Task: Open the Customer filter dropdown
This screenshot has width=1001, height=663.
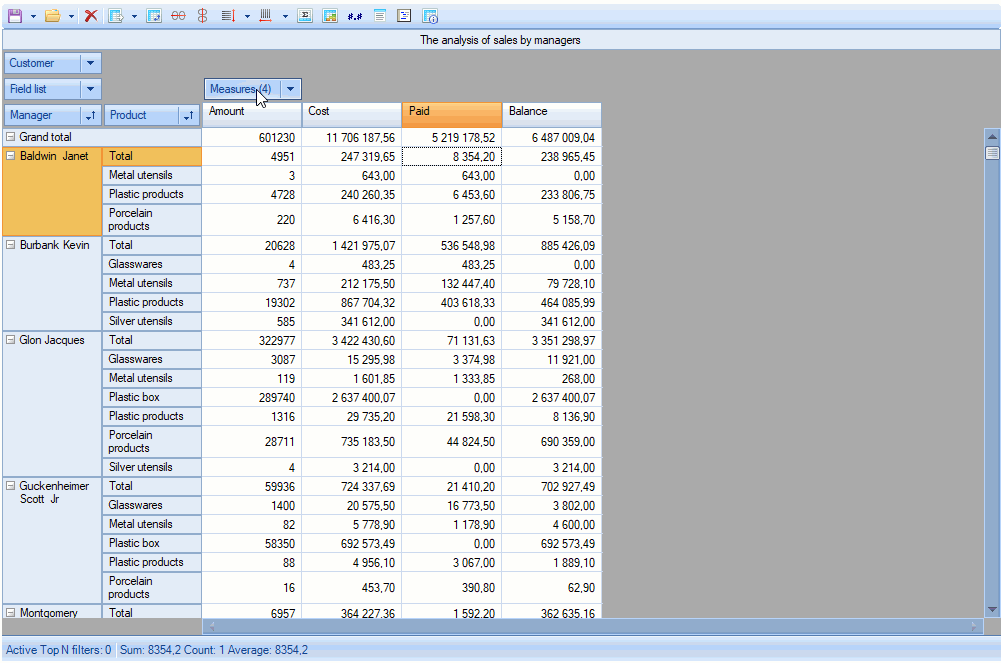Action: [x=90, y=63]
